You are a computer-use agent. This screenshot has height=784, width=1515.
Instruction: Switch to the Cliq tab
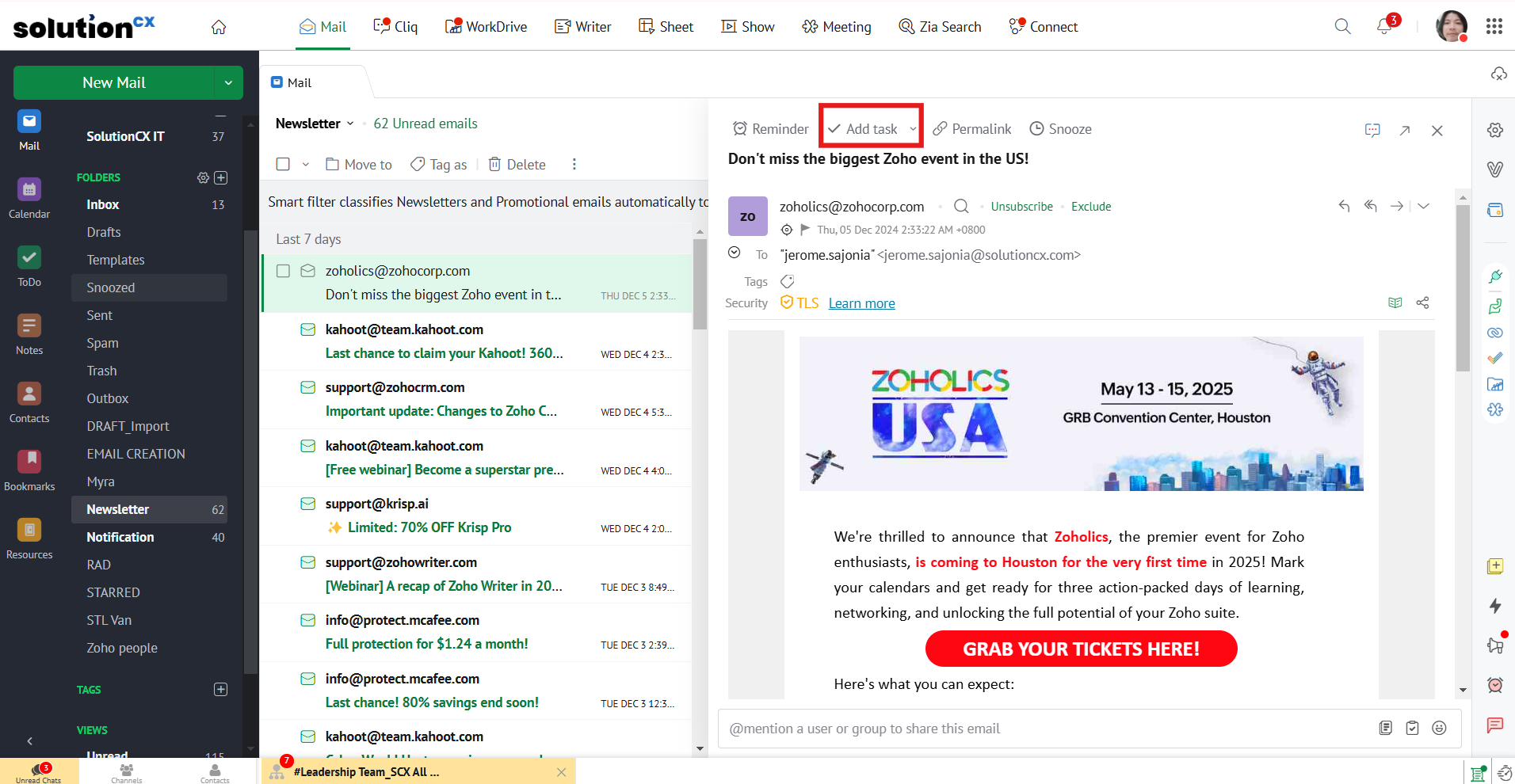click(x=395, y=27)
